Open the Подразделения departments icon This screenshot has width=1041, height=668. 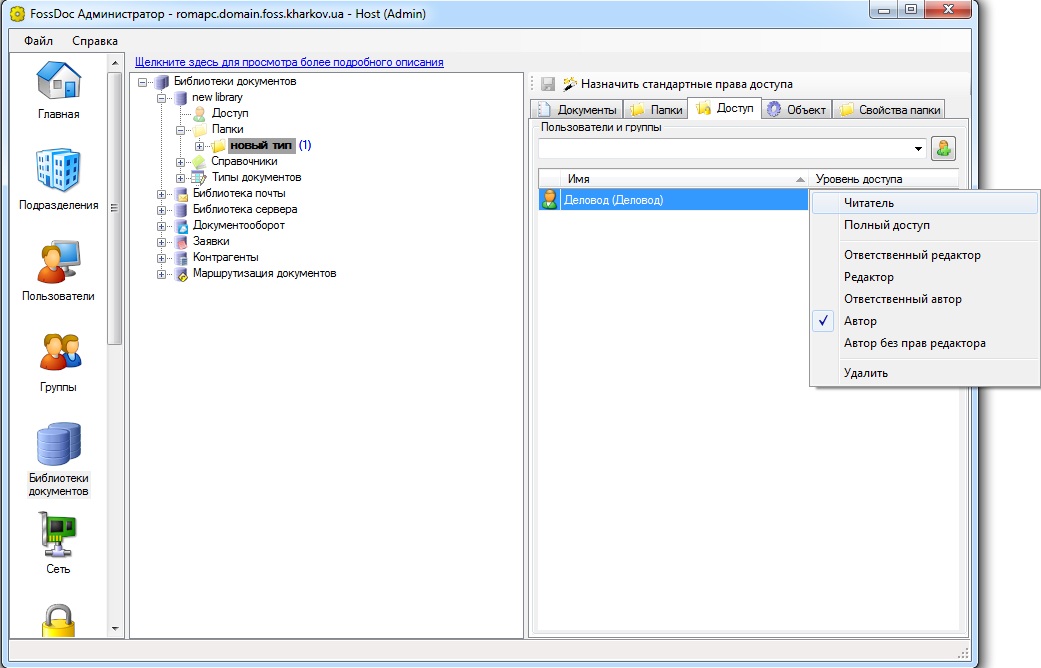[59, 173]
